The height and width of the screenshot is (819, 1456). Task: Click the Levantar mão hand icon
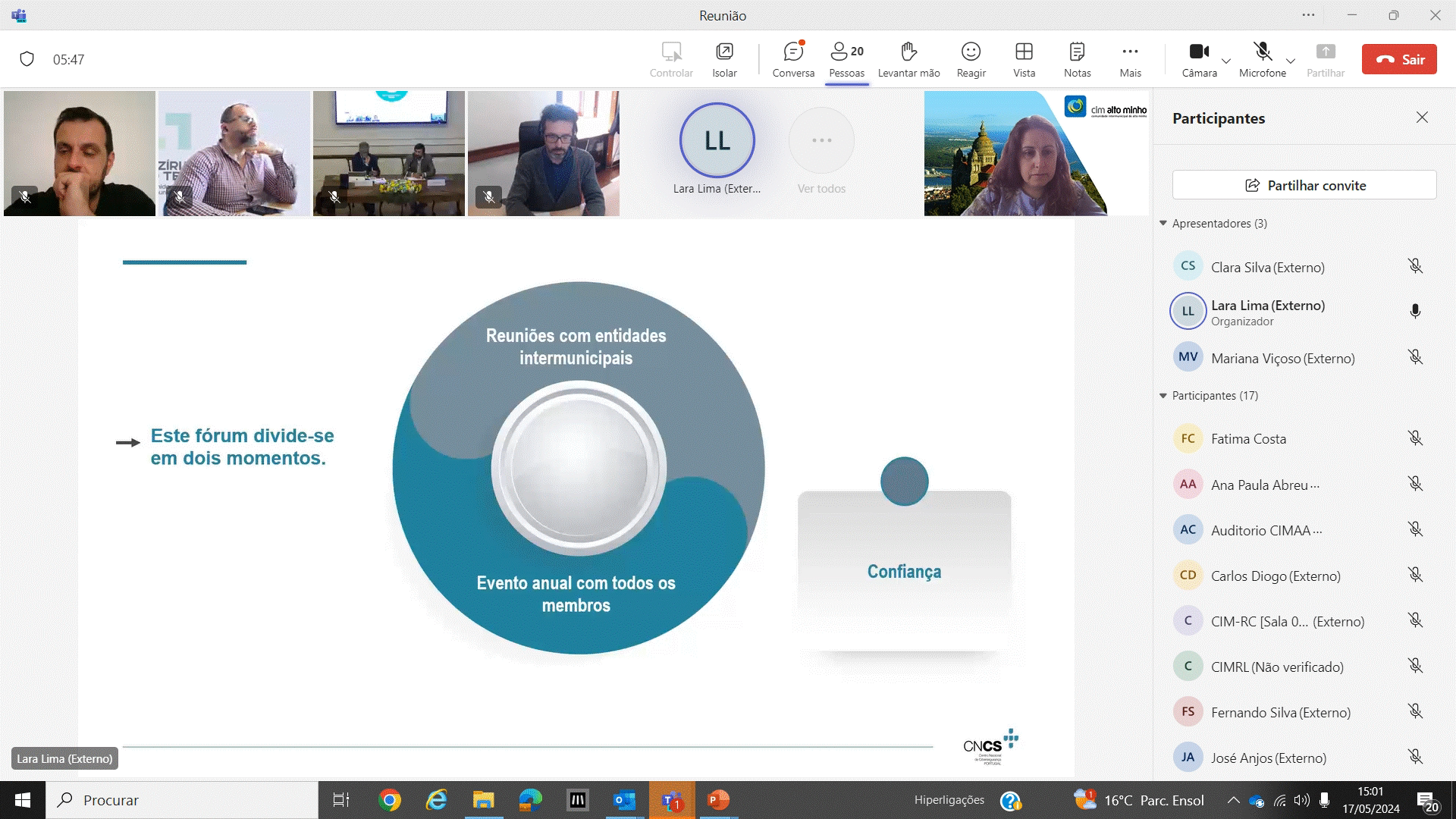click(x=908, y=52)
